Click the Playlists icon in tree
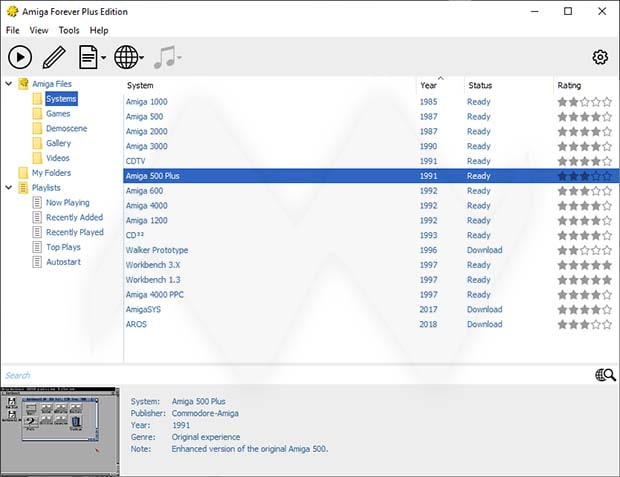 coord(23,188)
